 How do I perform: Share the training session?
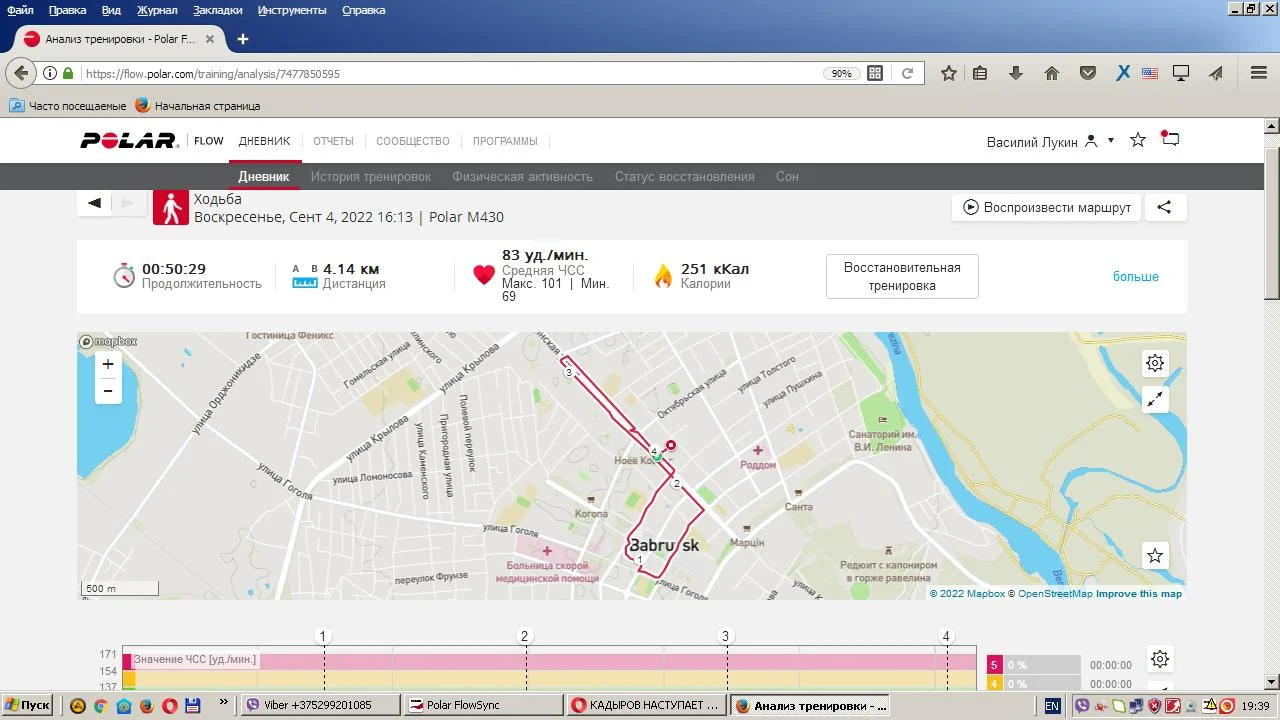(1164, 207)
